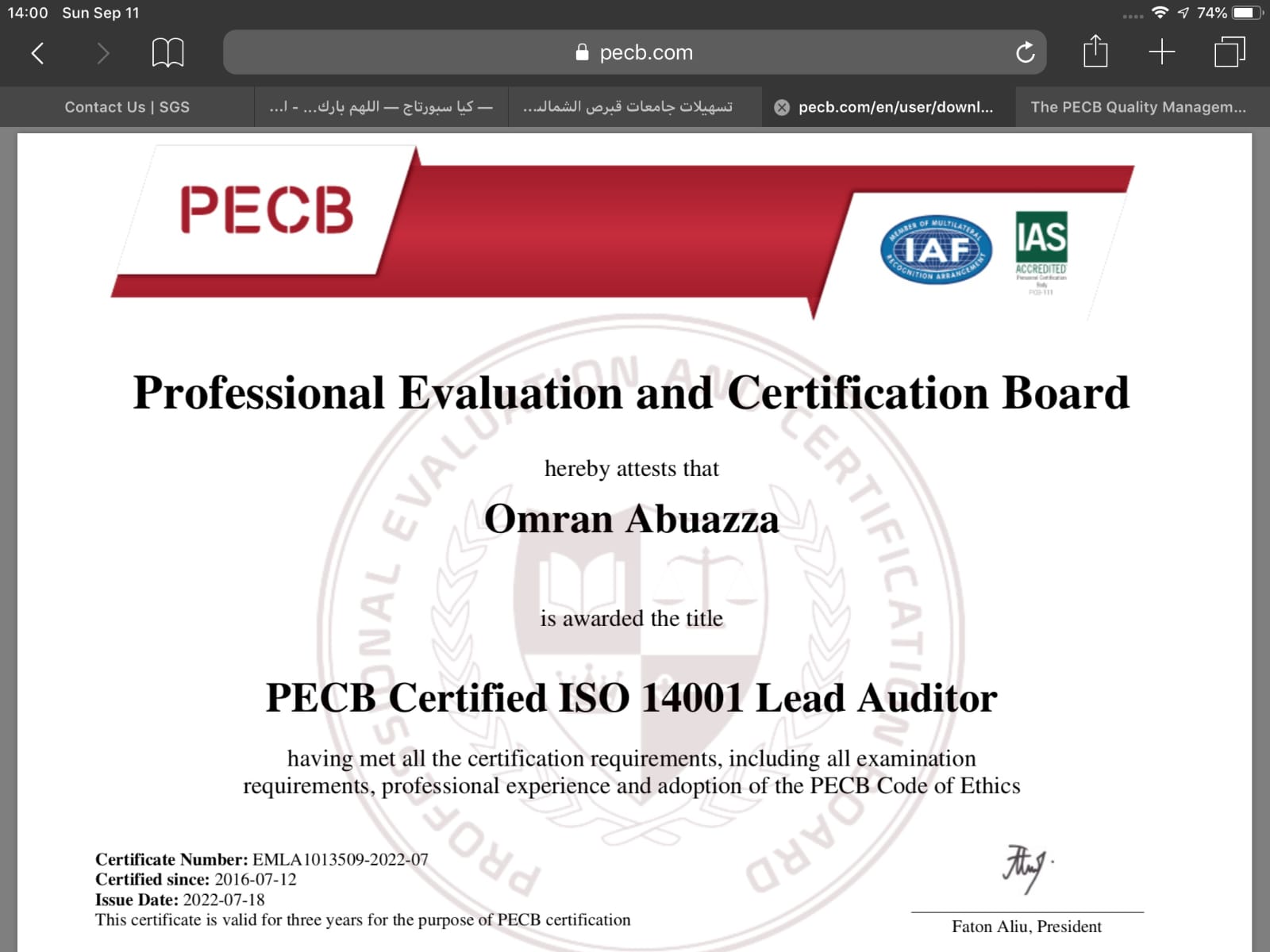1270x952 pixels.
Task: Tap the battery indicator in status bar
Action: click(1245, 13)
